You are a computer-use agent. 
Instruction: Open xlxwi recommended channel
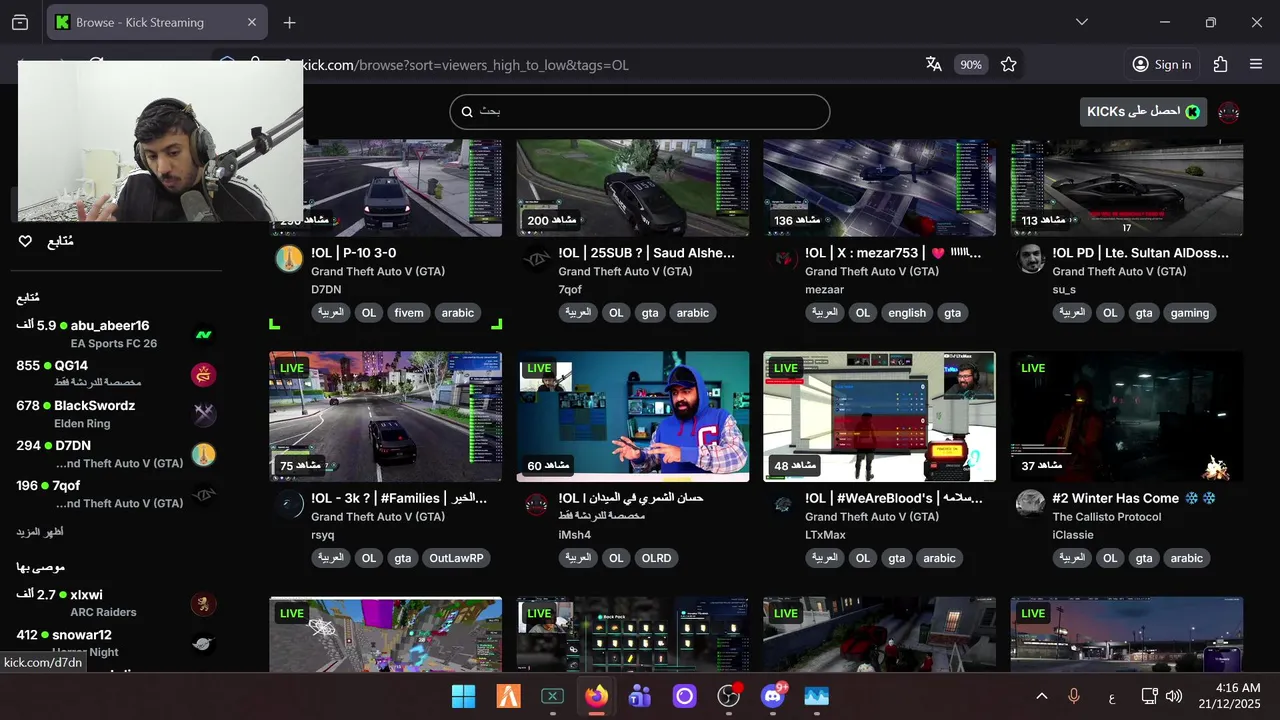115,603
